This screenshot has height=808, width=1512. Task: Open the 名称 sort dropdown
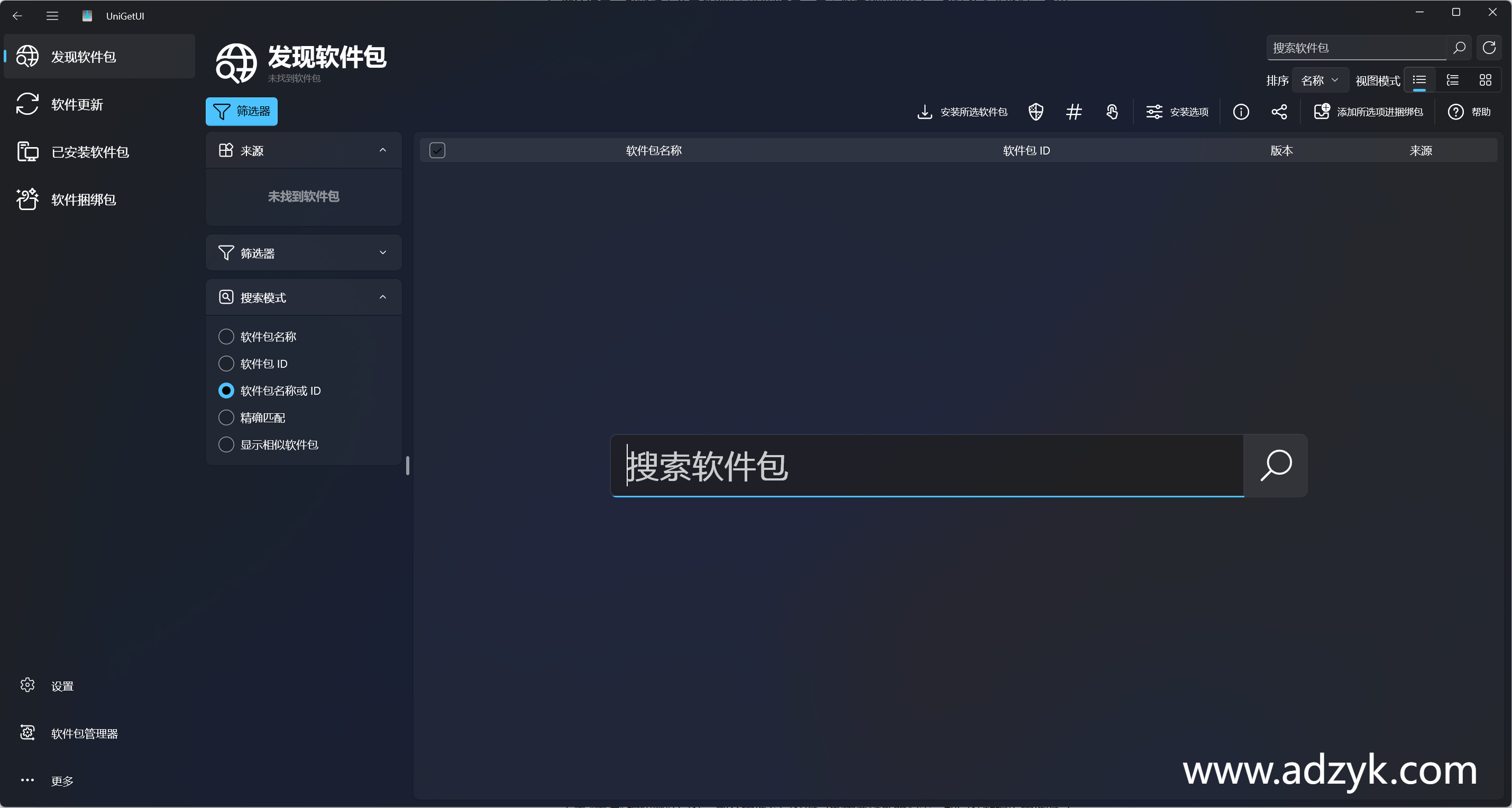click(1320, 80)
